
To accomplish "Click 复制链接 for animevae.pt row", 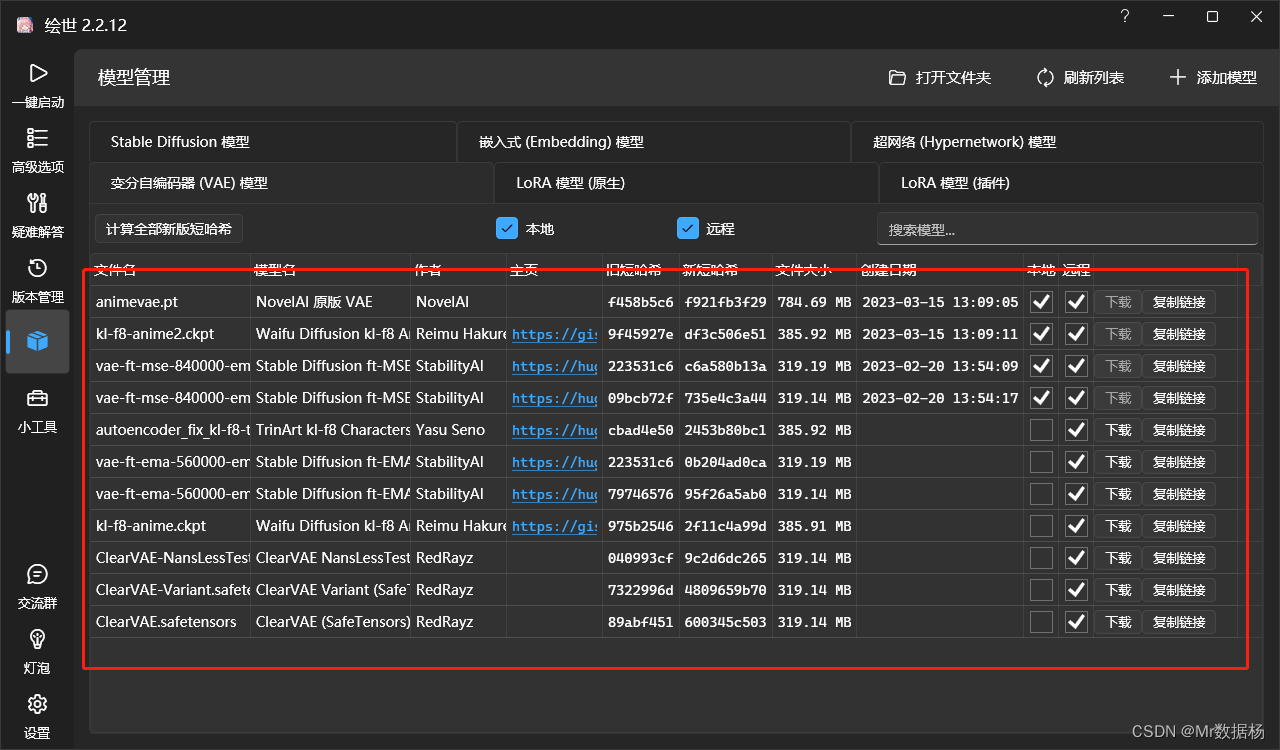I will pyautogui.click(x=1179, y=302).
